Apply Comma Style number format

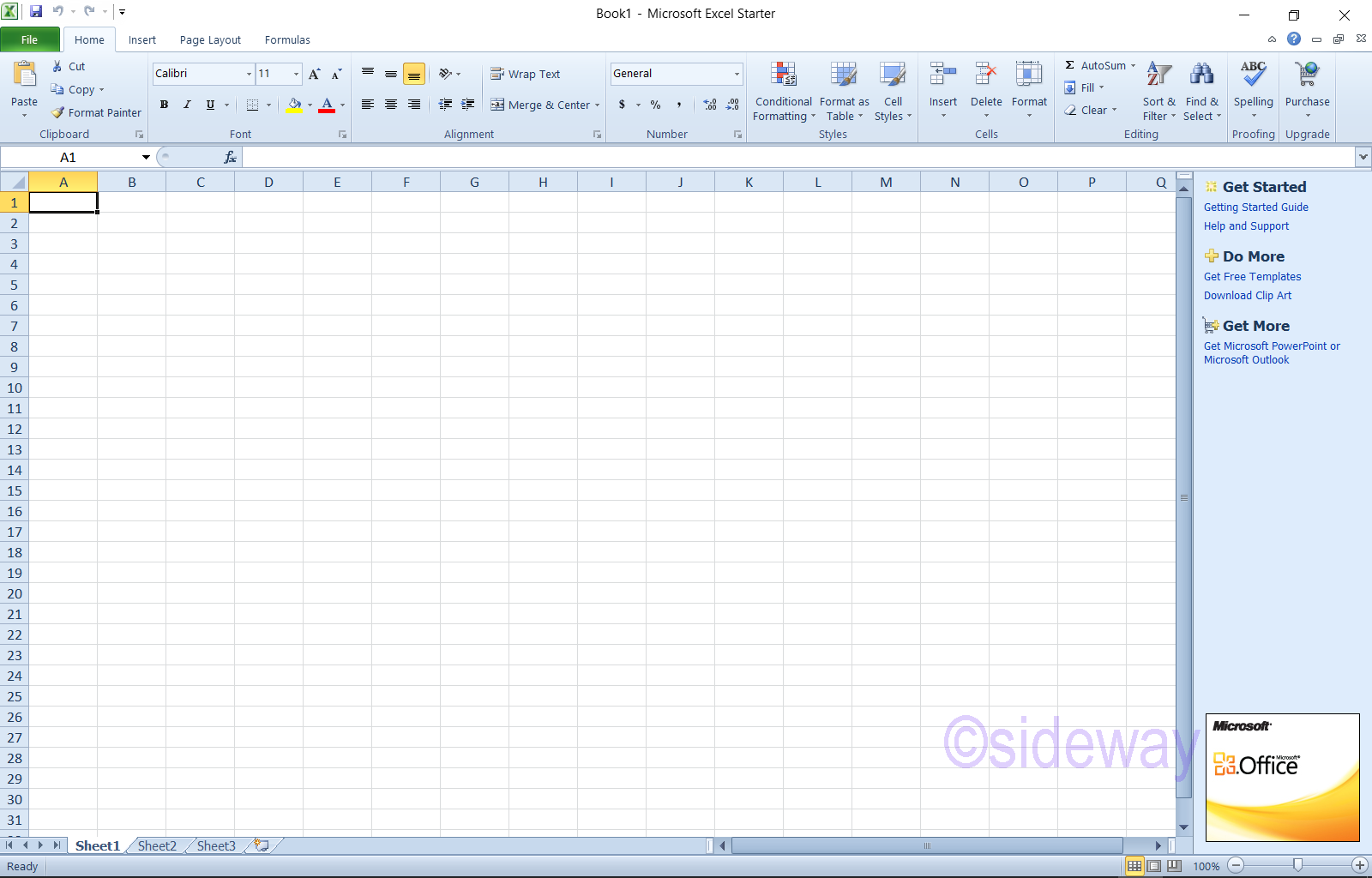click(x=678, y=105)
